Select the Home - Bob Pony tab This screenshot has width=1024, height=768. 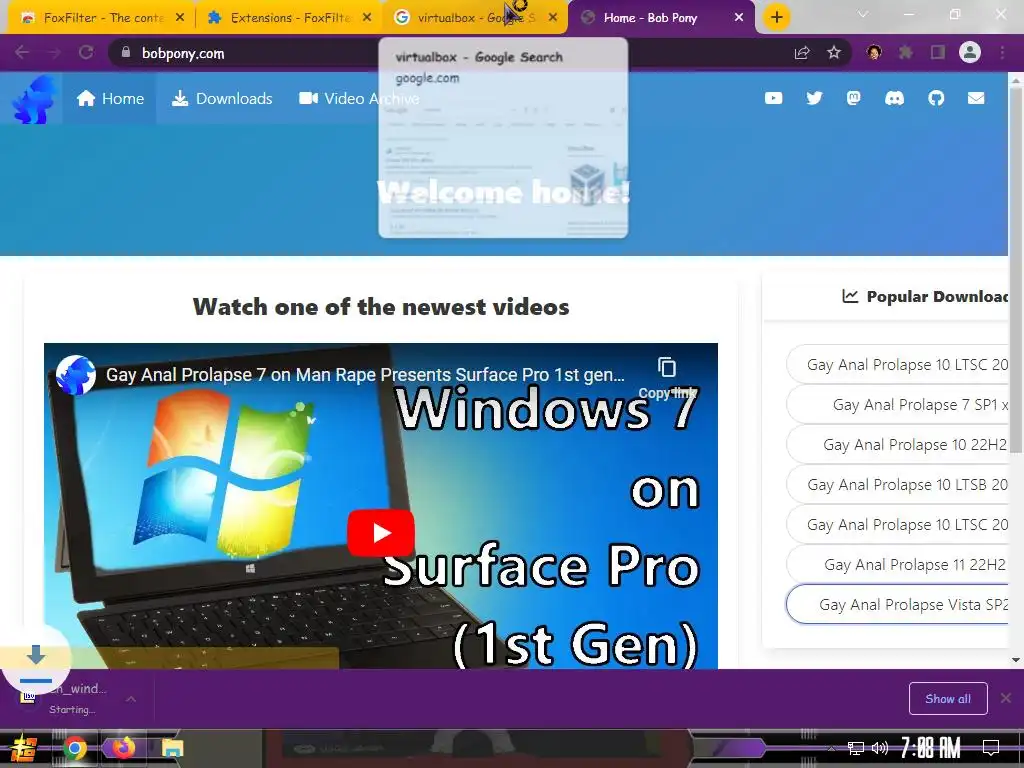tap(661, 18)
